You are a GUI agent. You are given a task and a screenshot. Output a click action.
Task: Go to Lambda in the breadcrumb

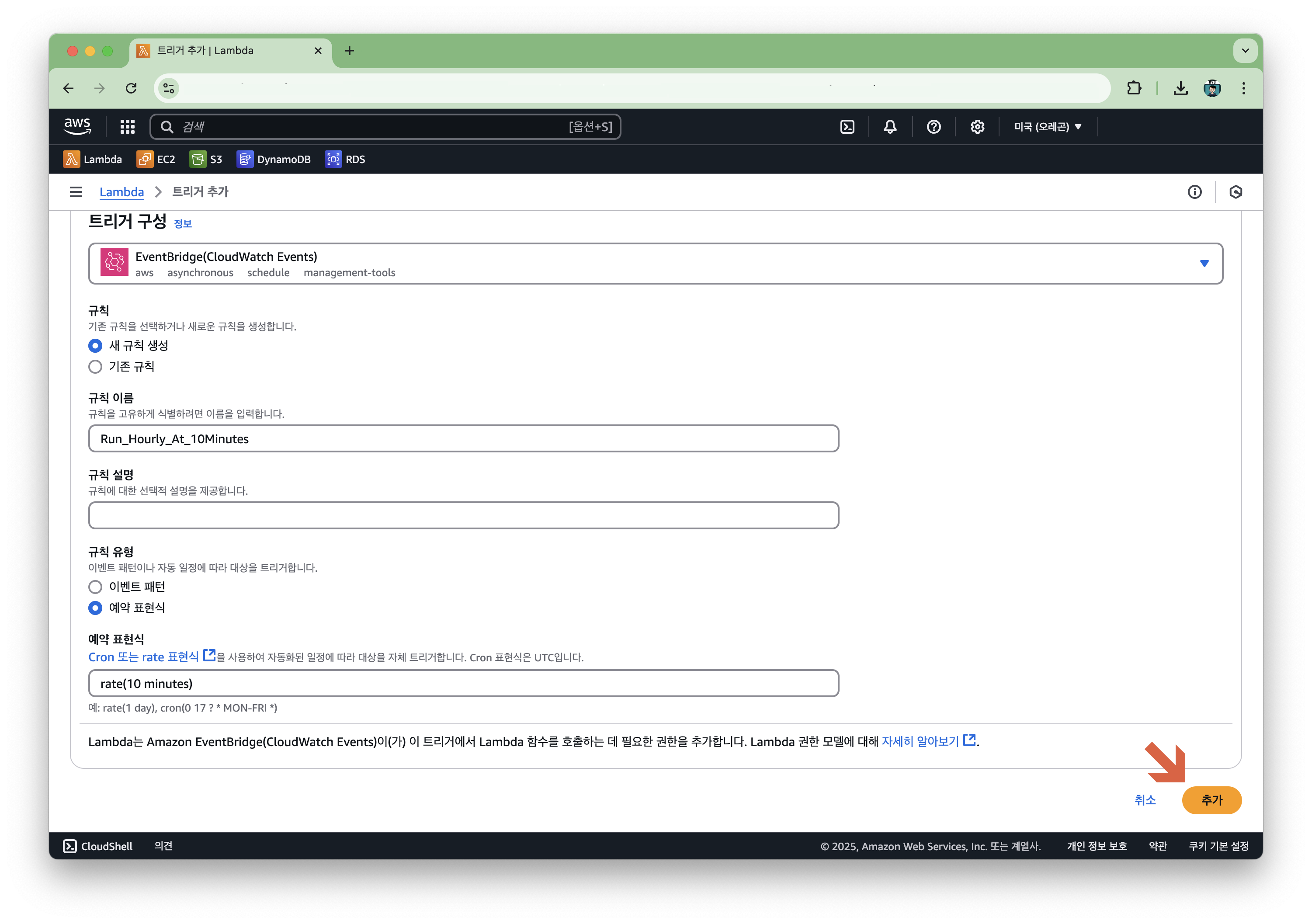(121, 192)
